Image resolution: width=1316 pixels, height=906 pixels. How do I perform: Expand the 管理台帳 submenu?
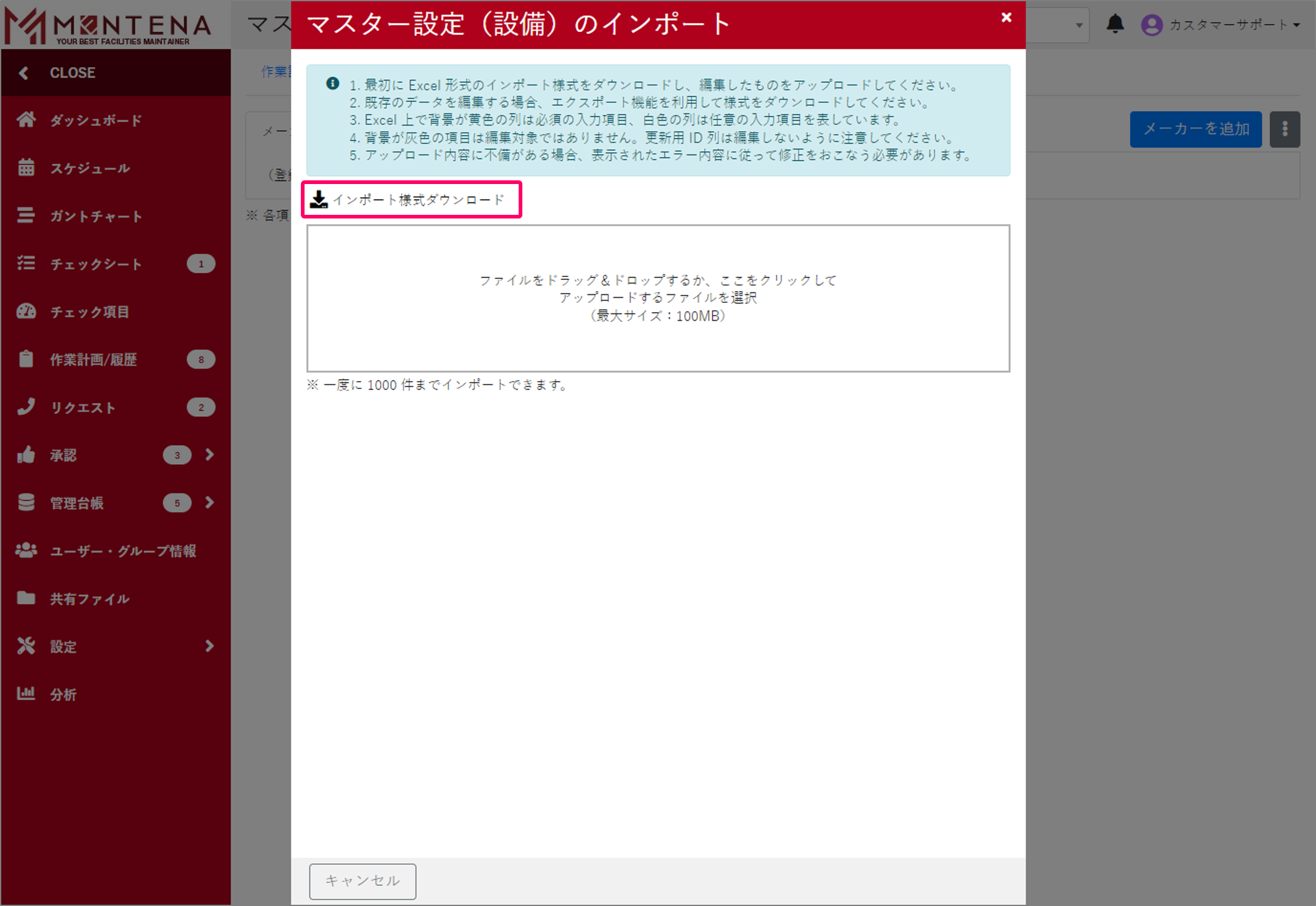(209, 503)
